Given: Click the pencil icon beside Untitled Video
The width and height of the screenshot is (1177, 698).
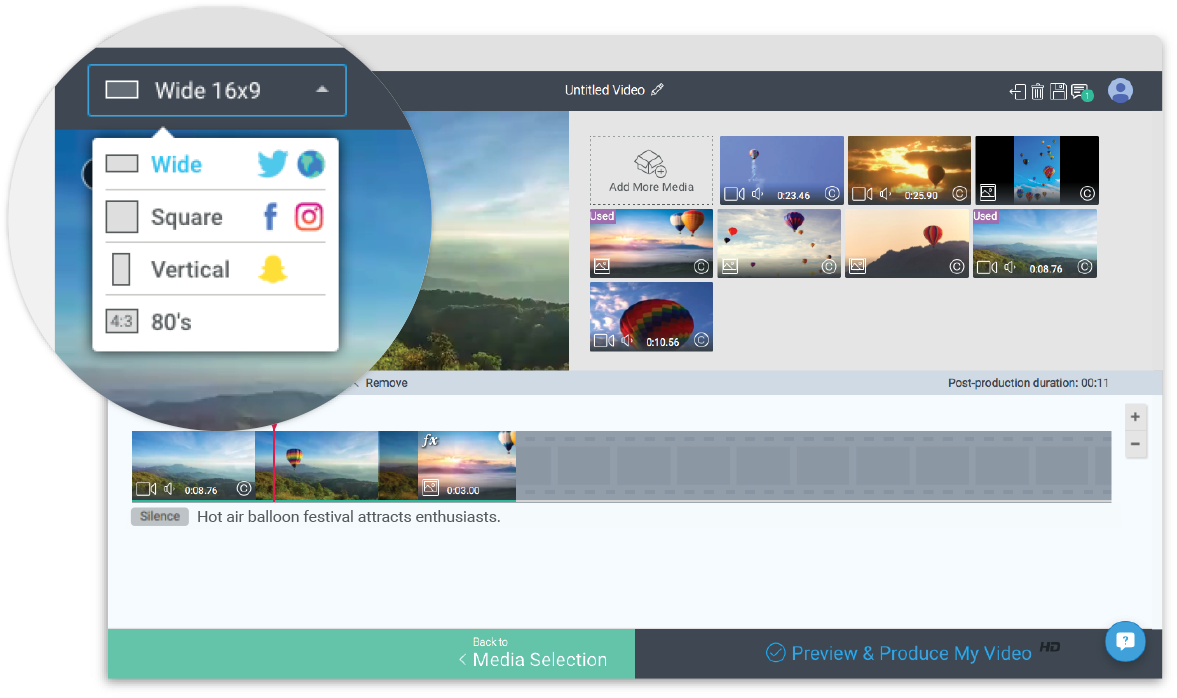Looking at the screenshot, I should coord(658,89).
